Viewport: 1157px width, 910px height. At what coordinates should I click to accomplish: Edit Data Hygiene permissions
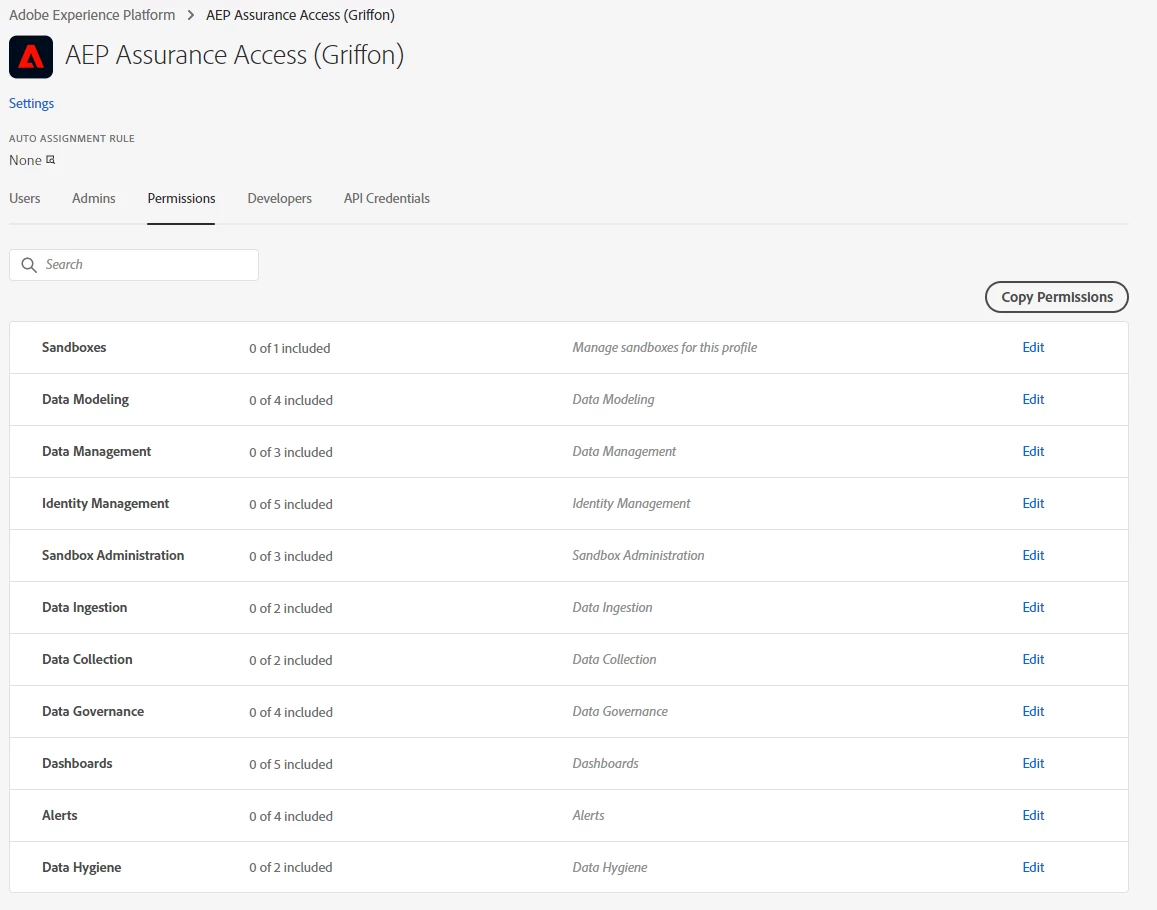(x=1033, y=867)
